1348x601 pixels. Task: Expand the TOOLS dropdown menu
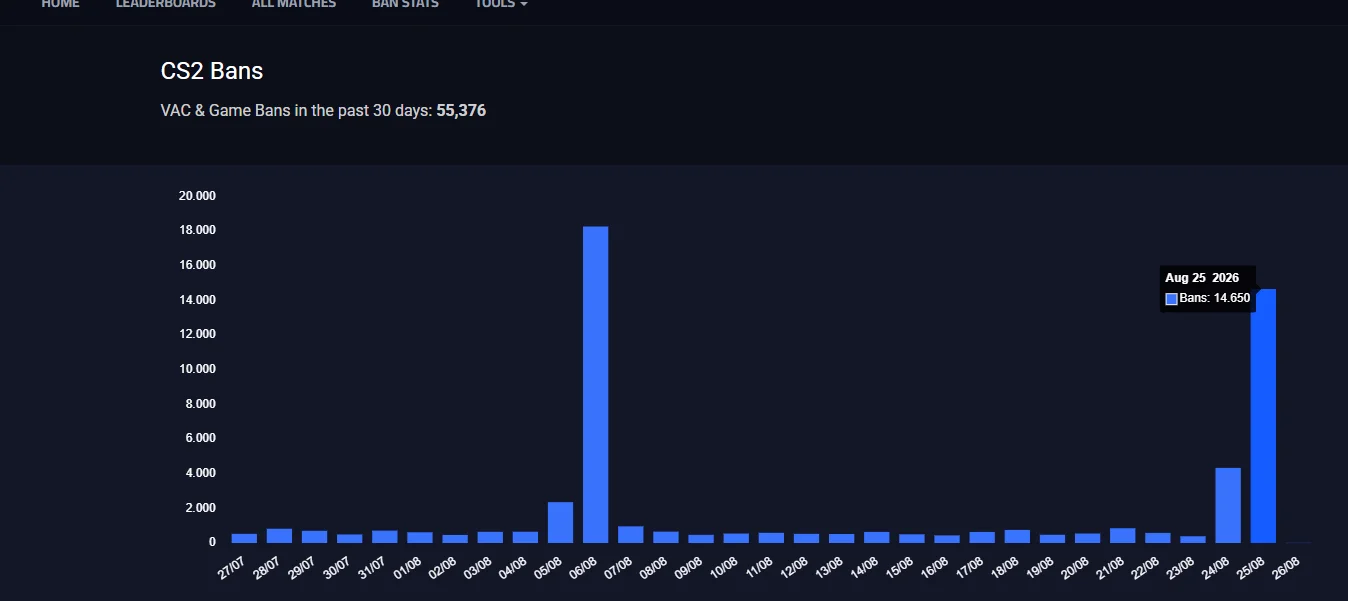(x=501, y=4)
